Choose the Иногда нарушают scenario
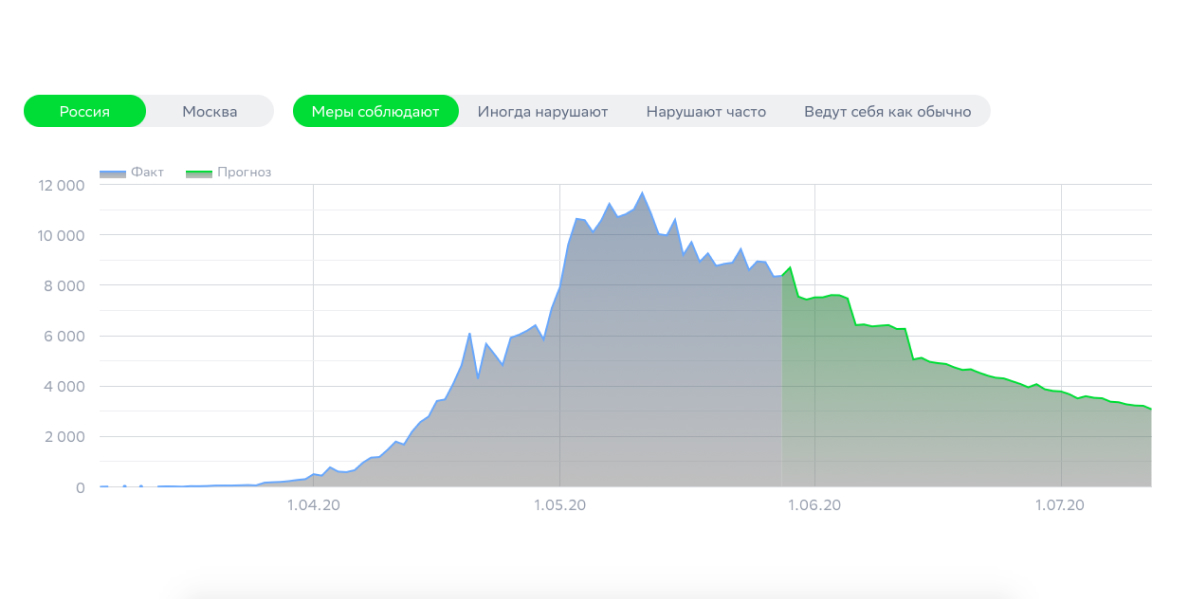 [542, 111]
